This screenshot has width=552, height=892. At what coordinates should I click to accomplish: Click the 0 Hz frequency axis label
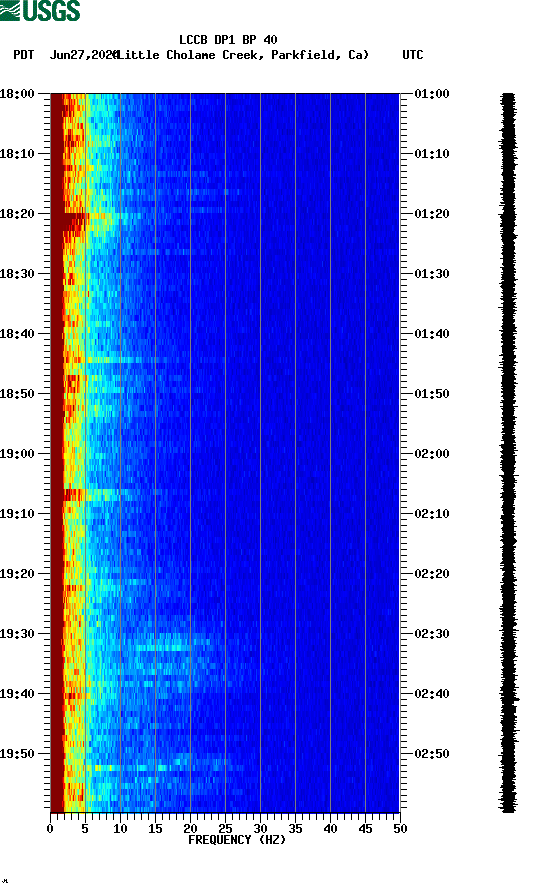(x=50, y=829)
